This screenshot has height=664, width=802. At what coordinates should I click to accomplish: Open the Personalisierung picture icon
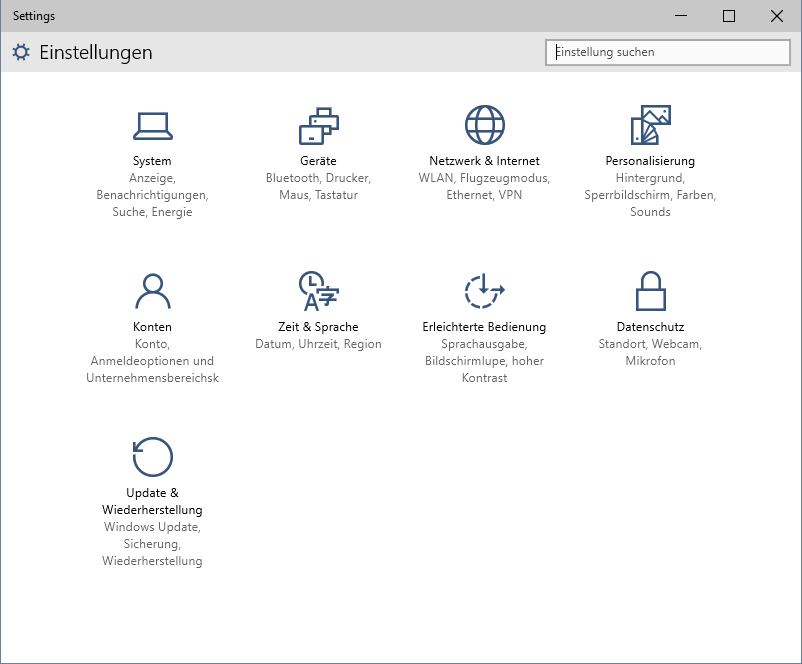(x=650, y=125)
